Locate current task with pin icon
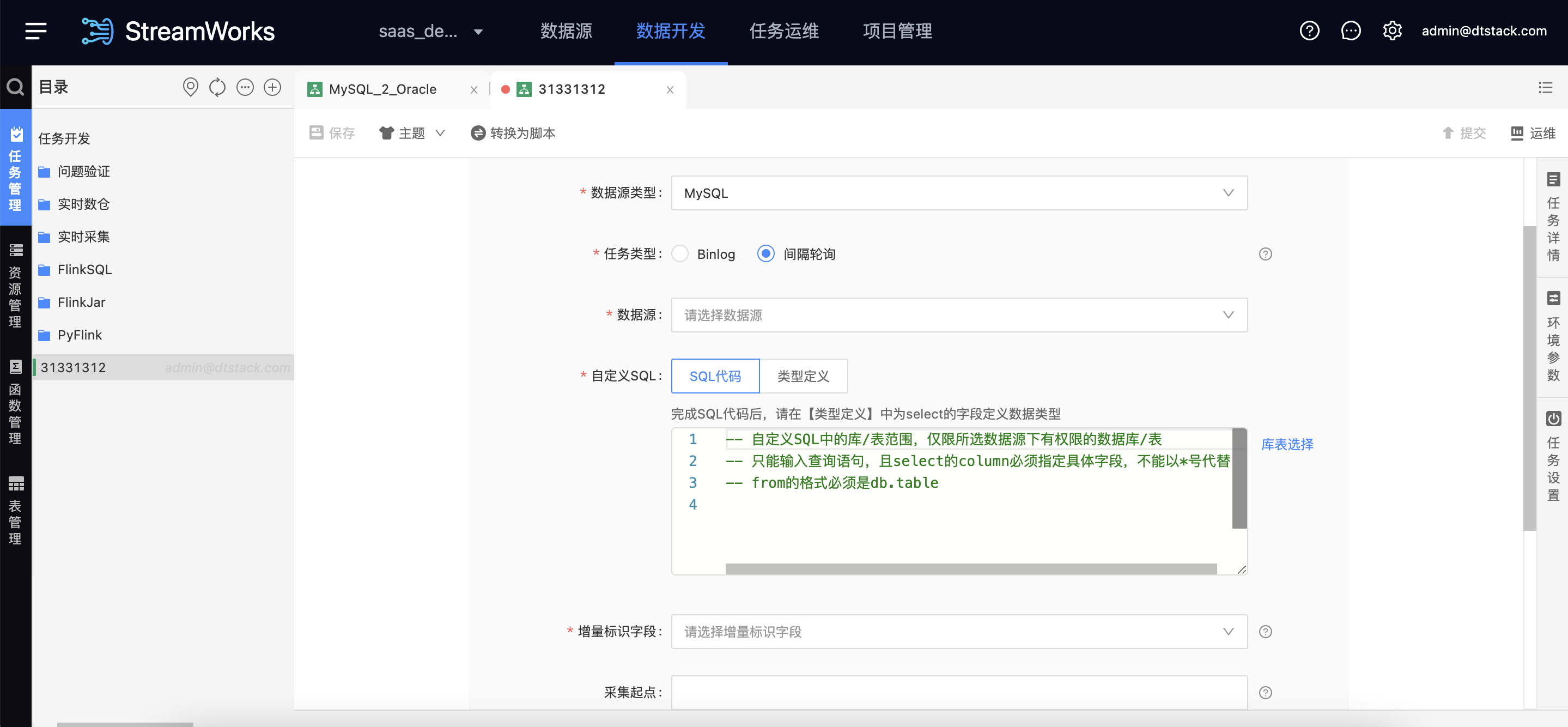The width and height of the screenshot is (1568, 727). point(190,88)
